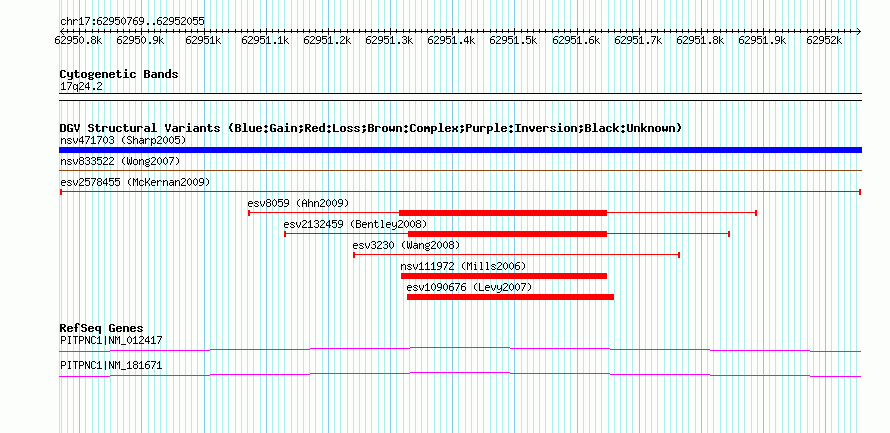Click the 62951.9k ruler position
This screenshot has width=890, height=433.
pos(762,40)
